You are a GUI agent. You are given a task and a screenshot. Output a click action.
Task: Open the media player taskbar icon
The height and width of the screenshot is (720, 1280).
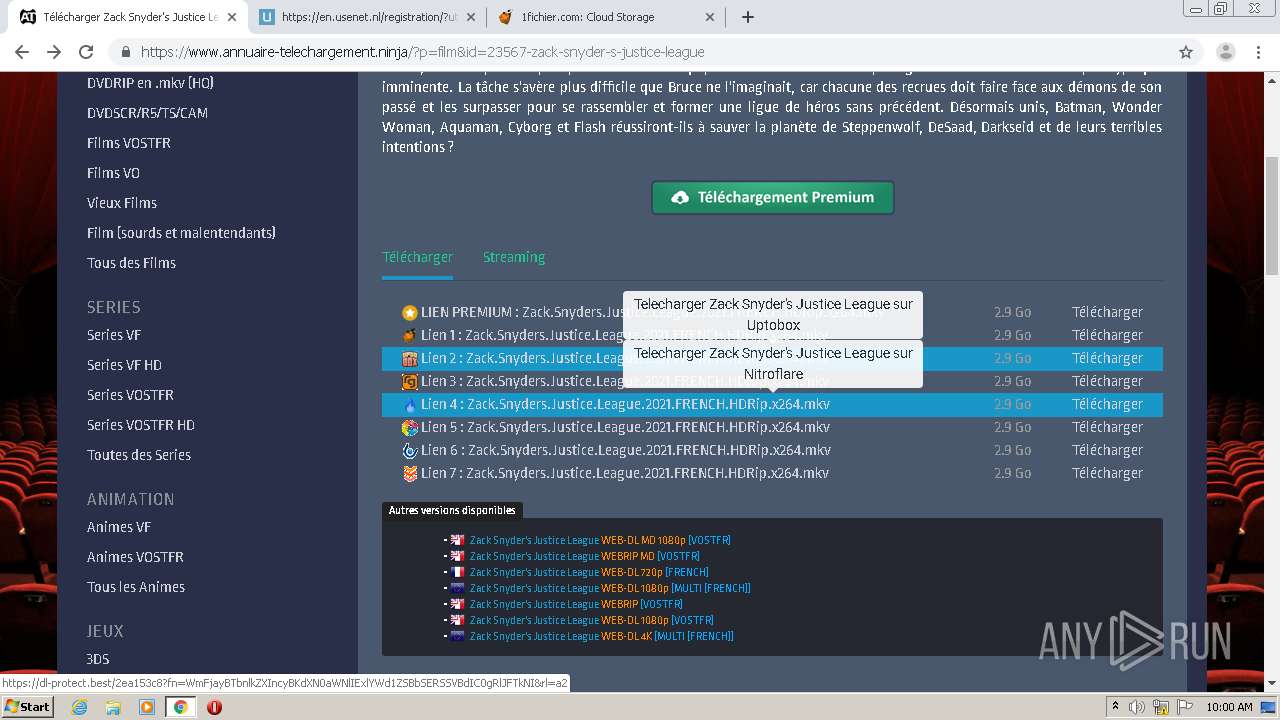(147, 707)
